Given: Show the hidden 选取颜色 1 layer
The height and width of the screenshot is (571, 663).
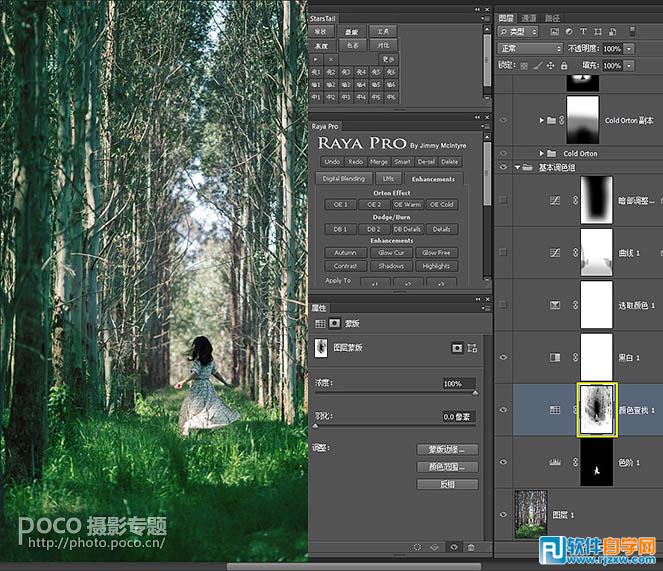Looking at the screenshot, I should (x=503, y=305).
